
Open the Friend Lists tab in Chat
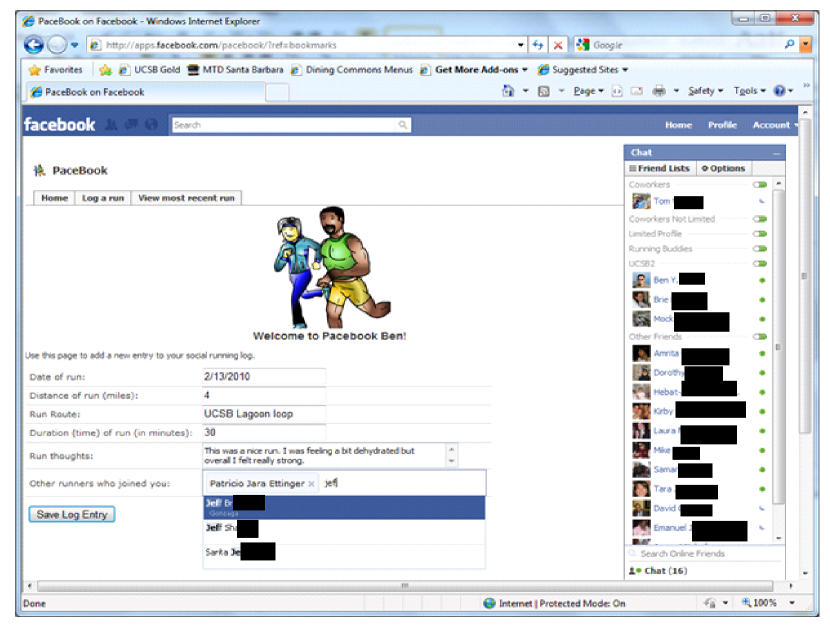click(660, 168)
